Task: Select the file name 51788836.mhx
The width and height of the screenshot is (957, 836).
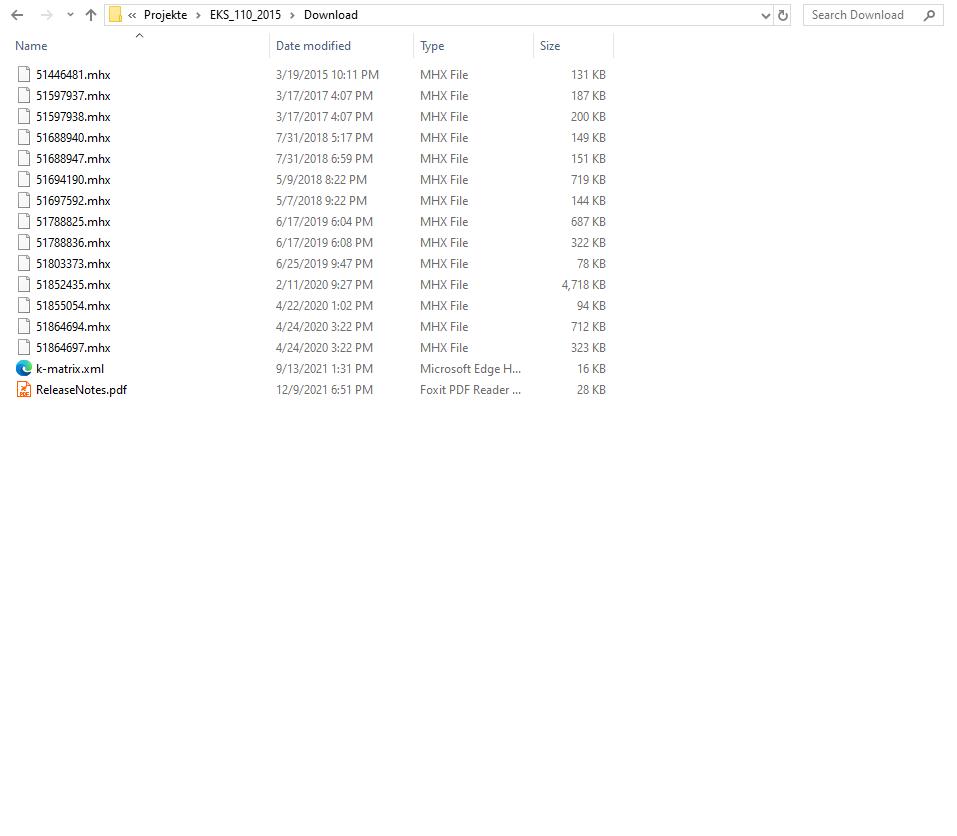Action: [x=73, y=243]
